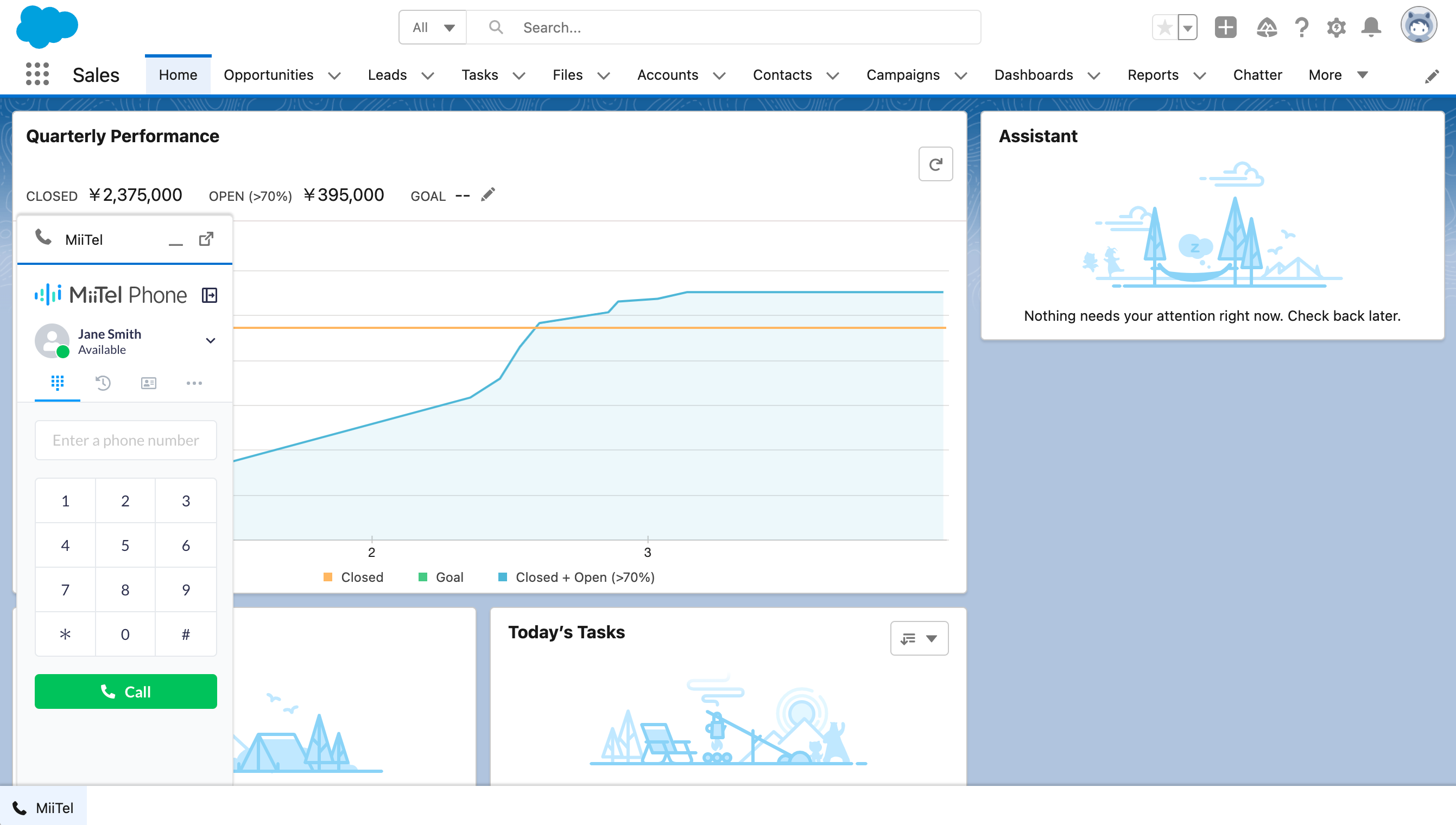
Task: Select the MiiTel dialpad tab icon
Action: click(57, 383)
